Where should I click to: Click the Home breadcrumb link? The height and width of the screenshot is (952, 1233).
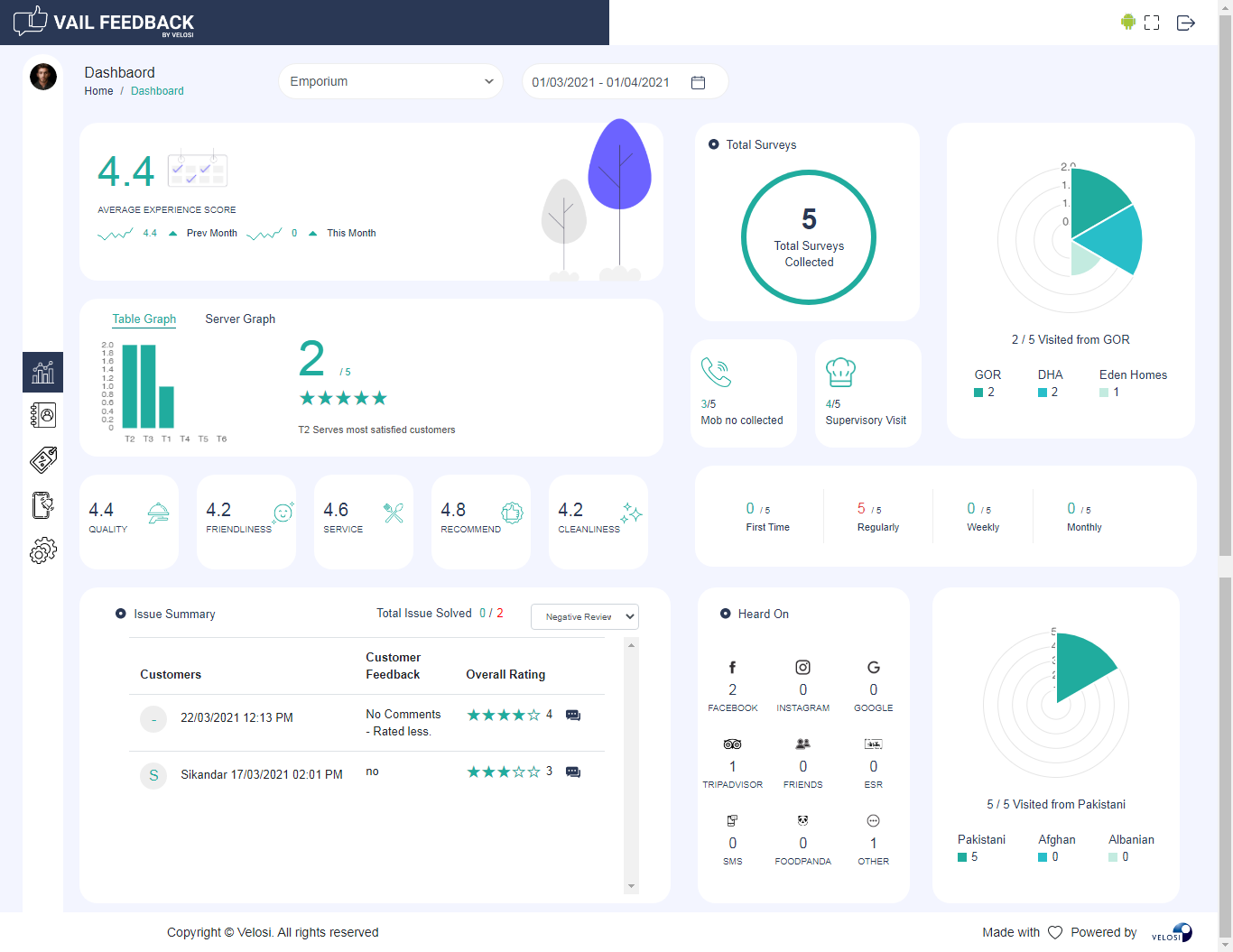click(x=98, y=90)
